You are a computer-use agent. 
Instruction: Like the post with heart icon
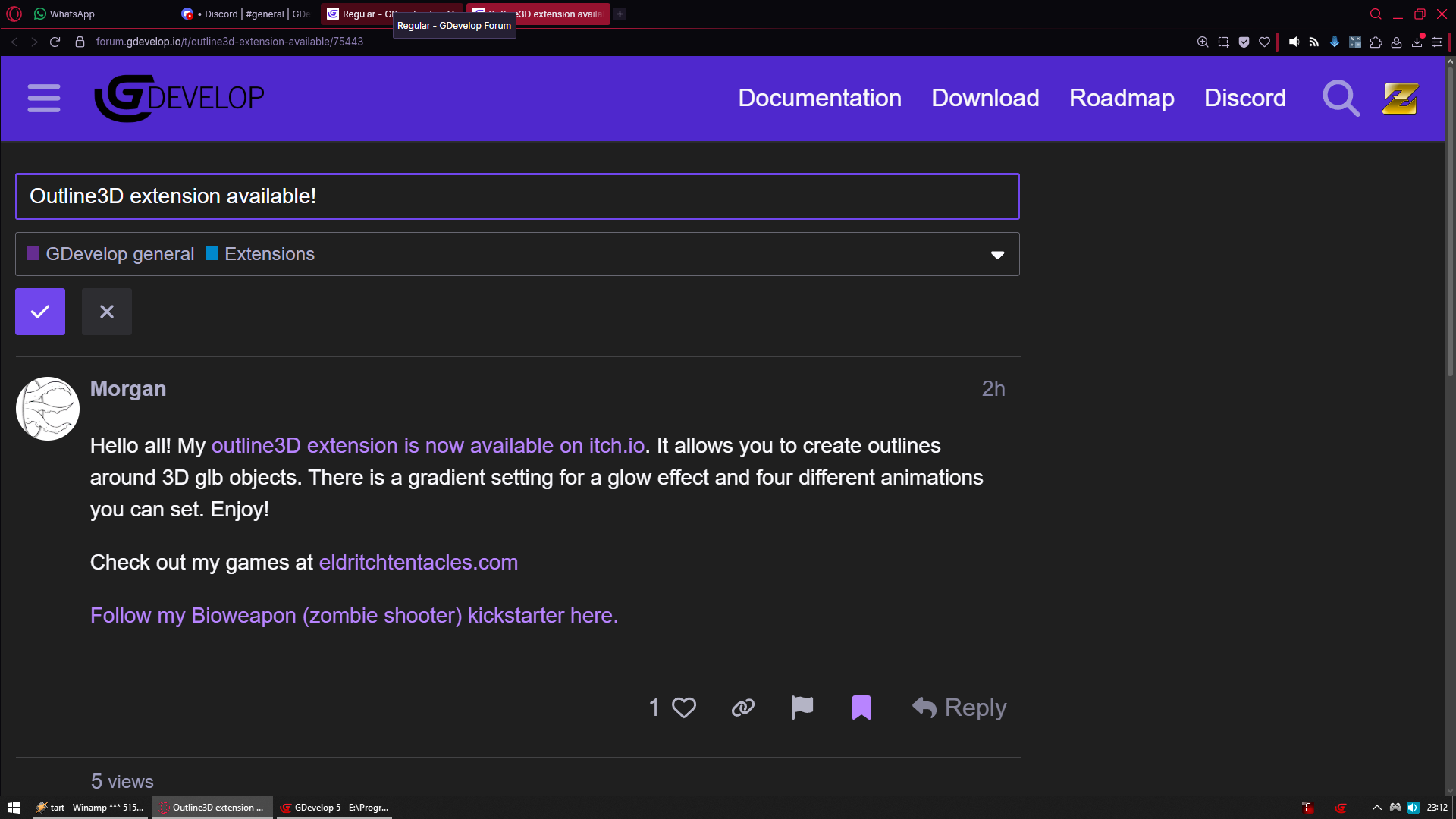(683, 708)
